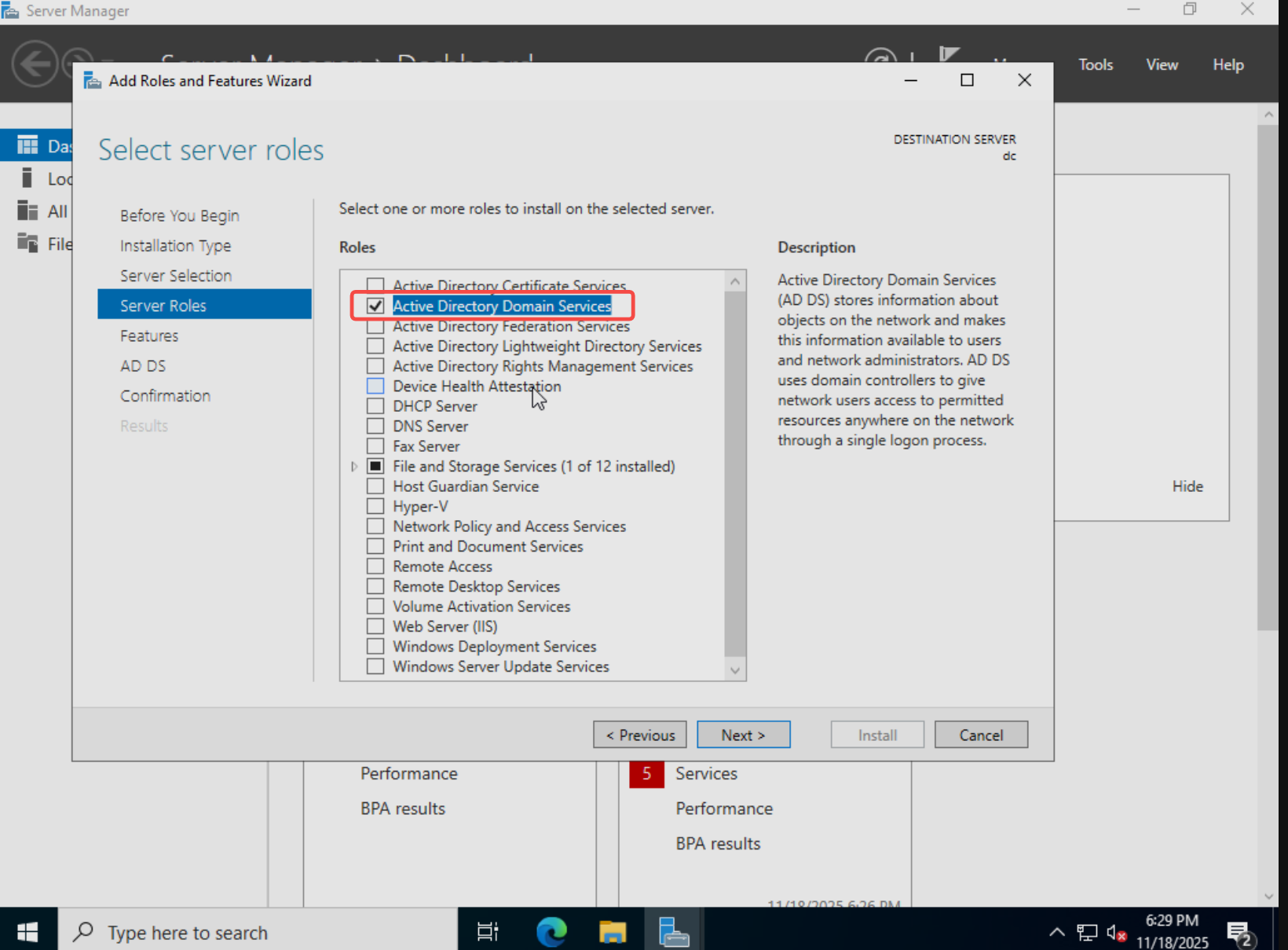Go to Confirmation step

pos(165,395)
